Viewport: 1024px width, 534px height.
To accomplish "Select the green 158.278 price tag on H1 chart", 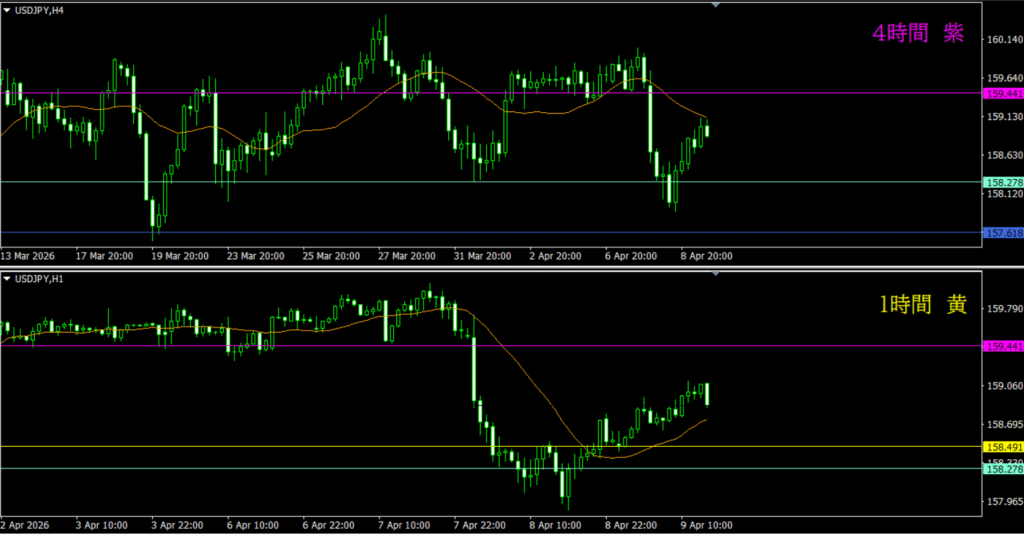I will [1003, 468].
